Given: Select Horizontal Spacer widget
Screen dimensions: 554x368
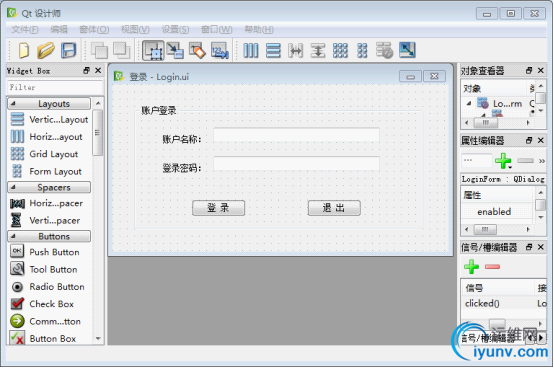Looking at the screenshot, I should click(x=47, y=203).
